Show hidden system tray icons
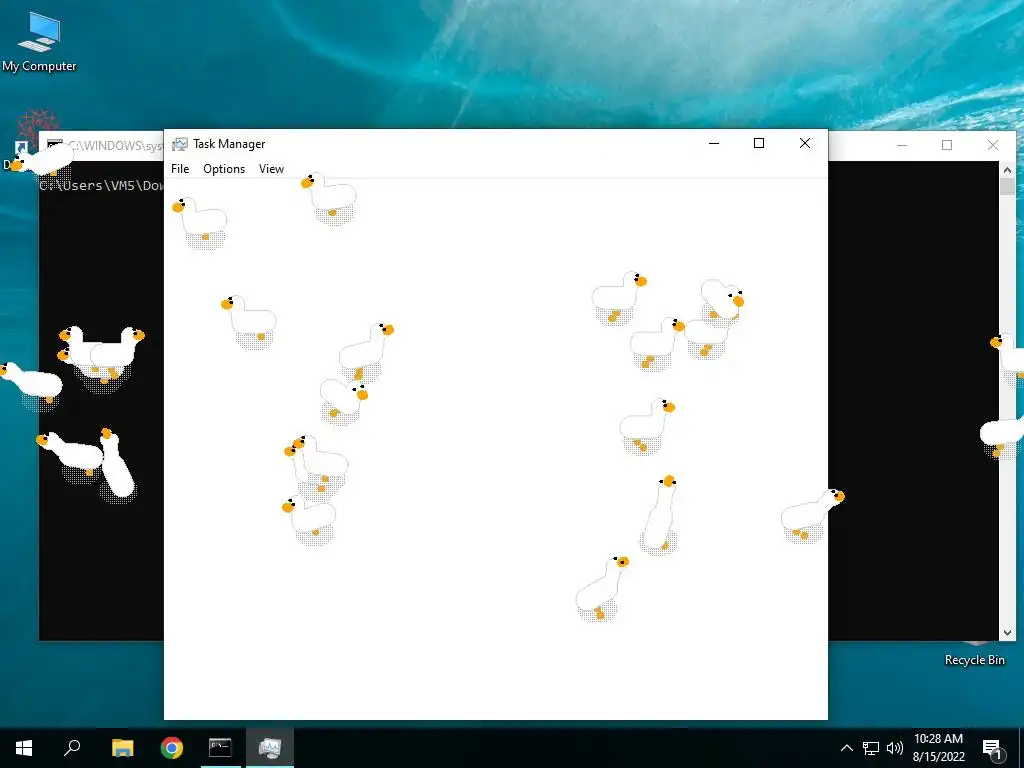1024x768 pixels. [x=846, y=748]
